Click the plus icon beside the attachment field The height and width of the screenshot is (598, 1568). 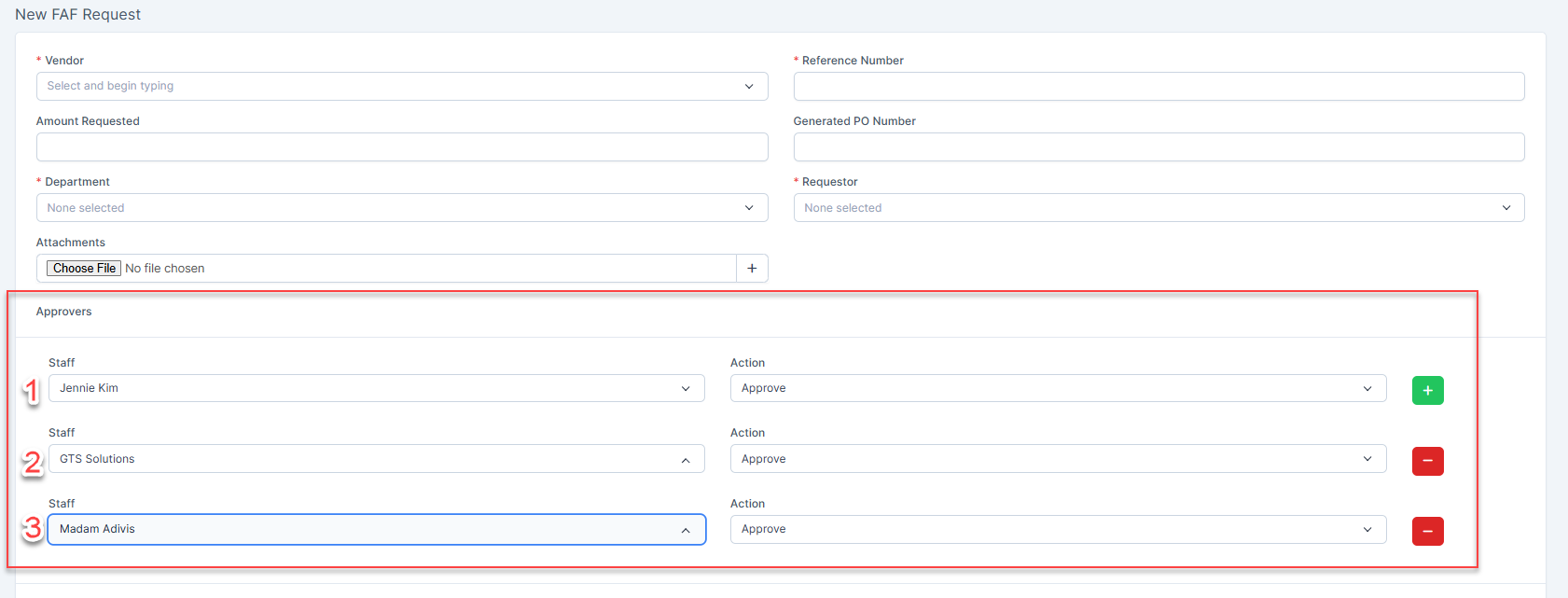(752, 269)
